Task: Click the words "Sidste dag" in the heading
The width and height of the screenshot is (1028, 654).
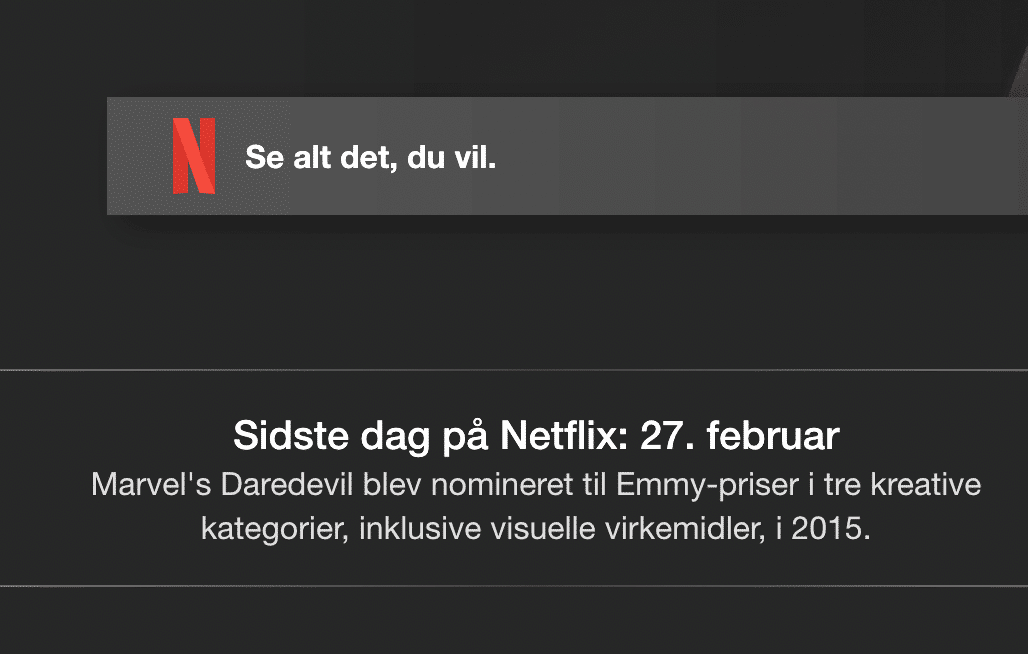Action: 312,437
